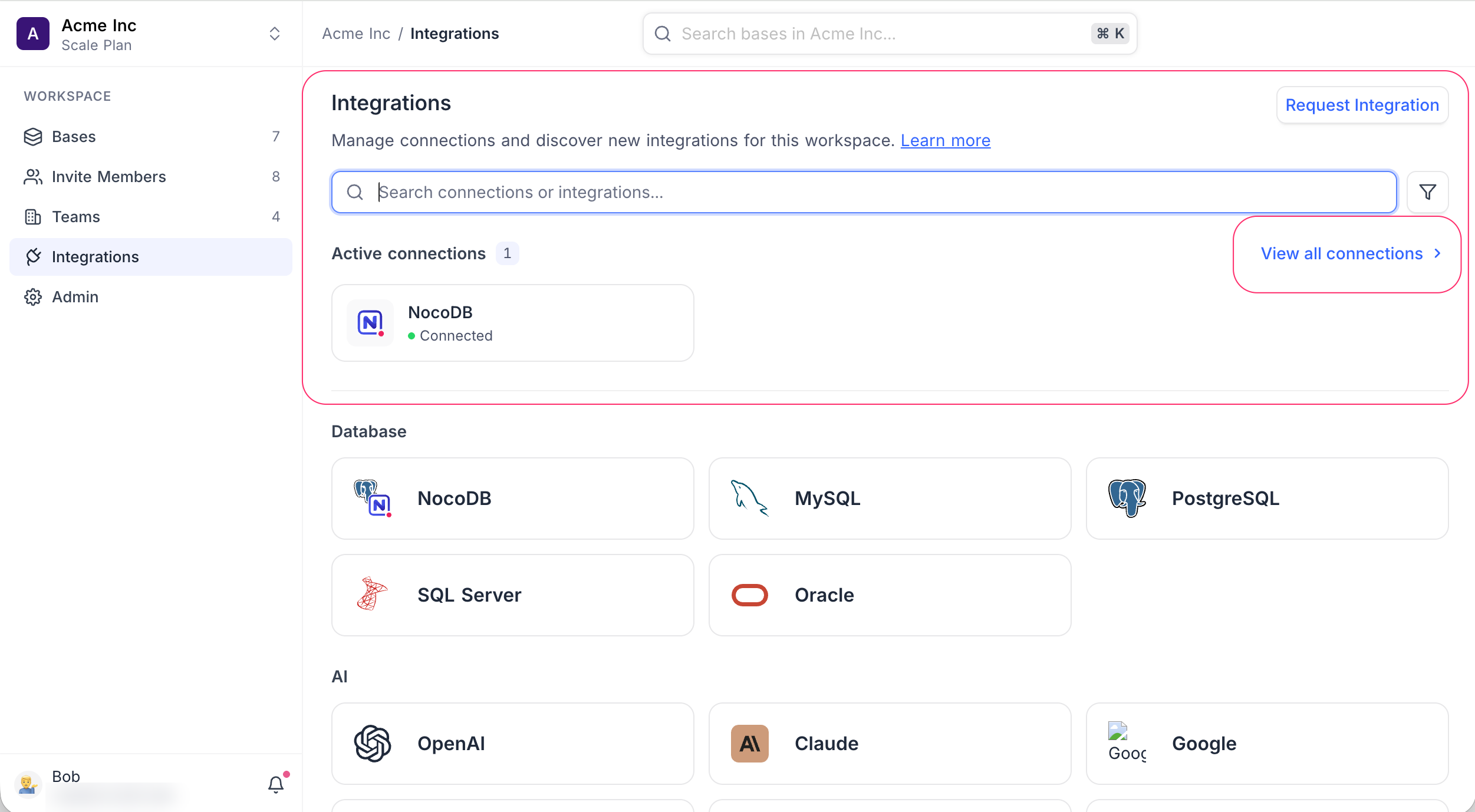1475x812 pixels.
Task: Focus the Search connections or integrations field
Action: pos(864,192)
